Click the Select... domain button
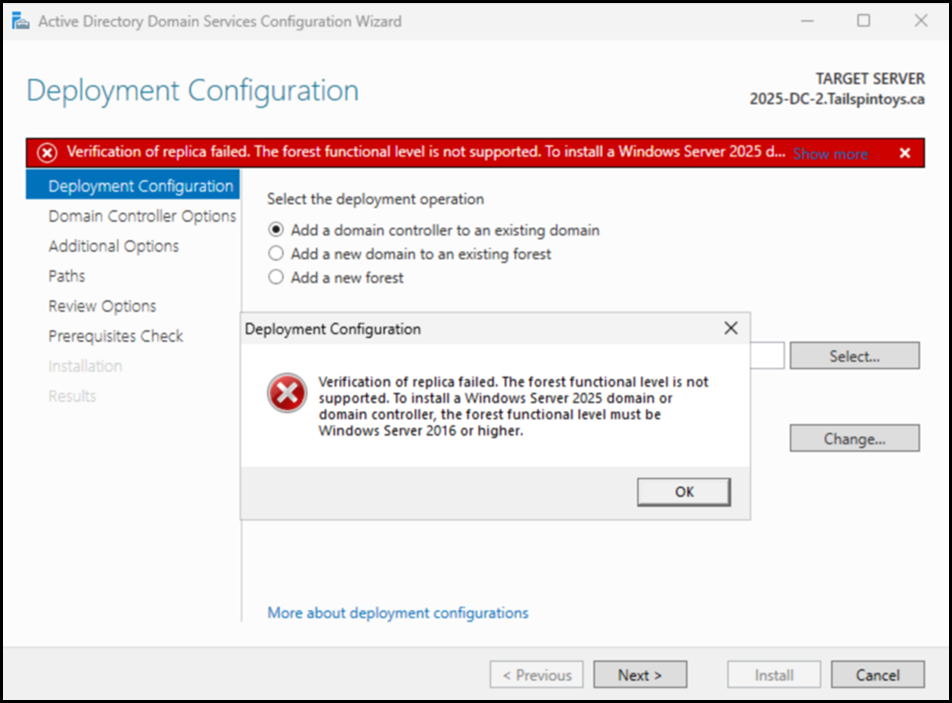The image size is (952, 703). [854, 355]
